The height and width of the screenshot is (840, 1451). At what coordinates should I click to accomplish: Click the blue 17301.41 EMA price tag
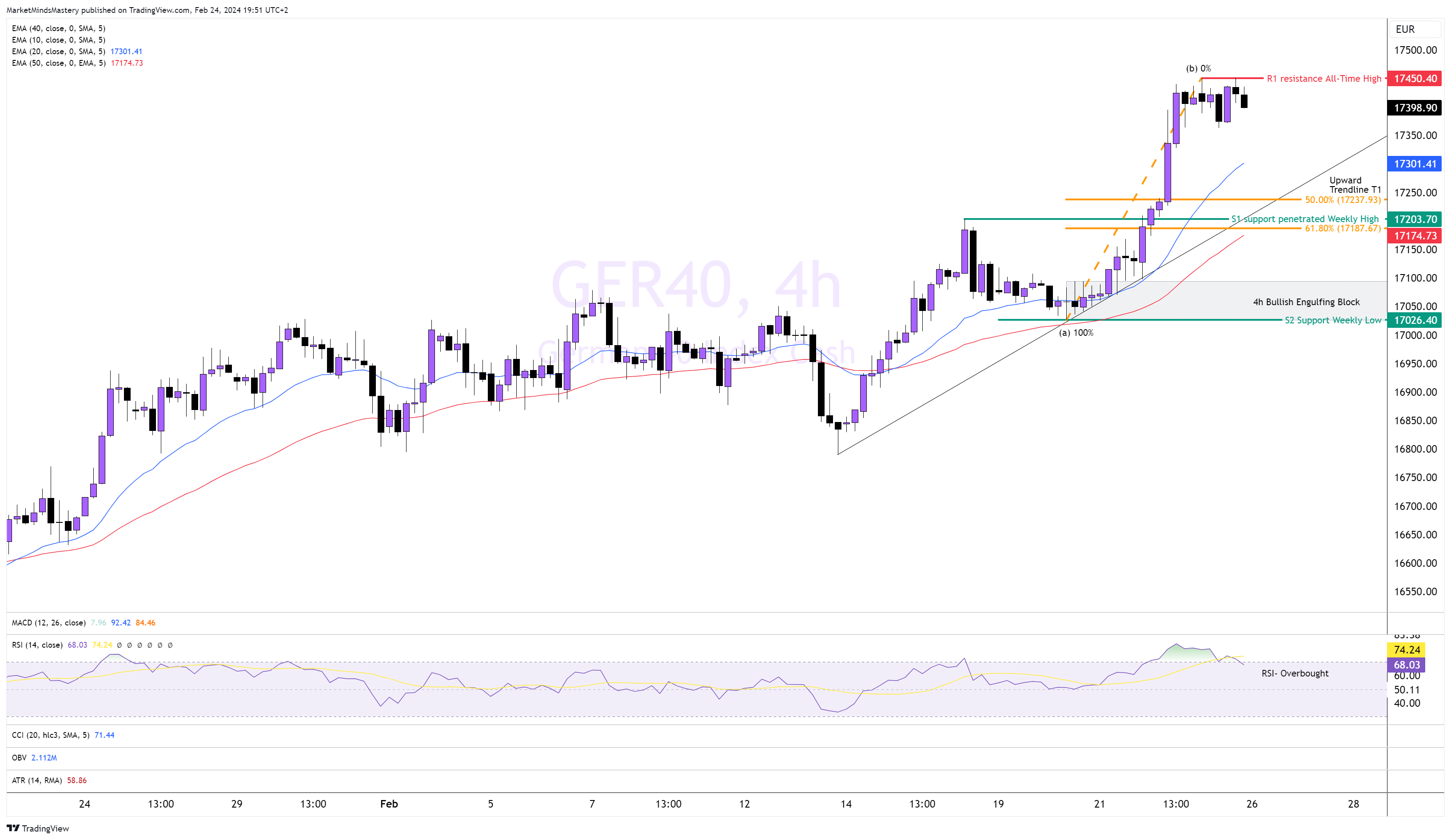1415,164
